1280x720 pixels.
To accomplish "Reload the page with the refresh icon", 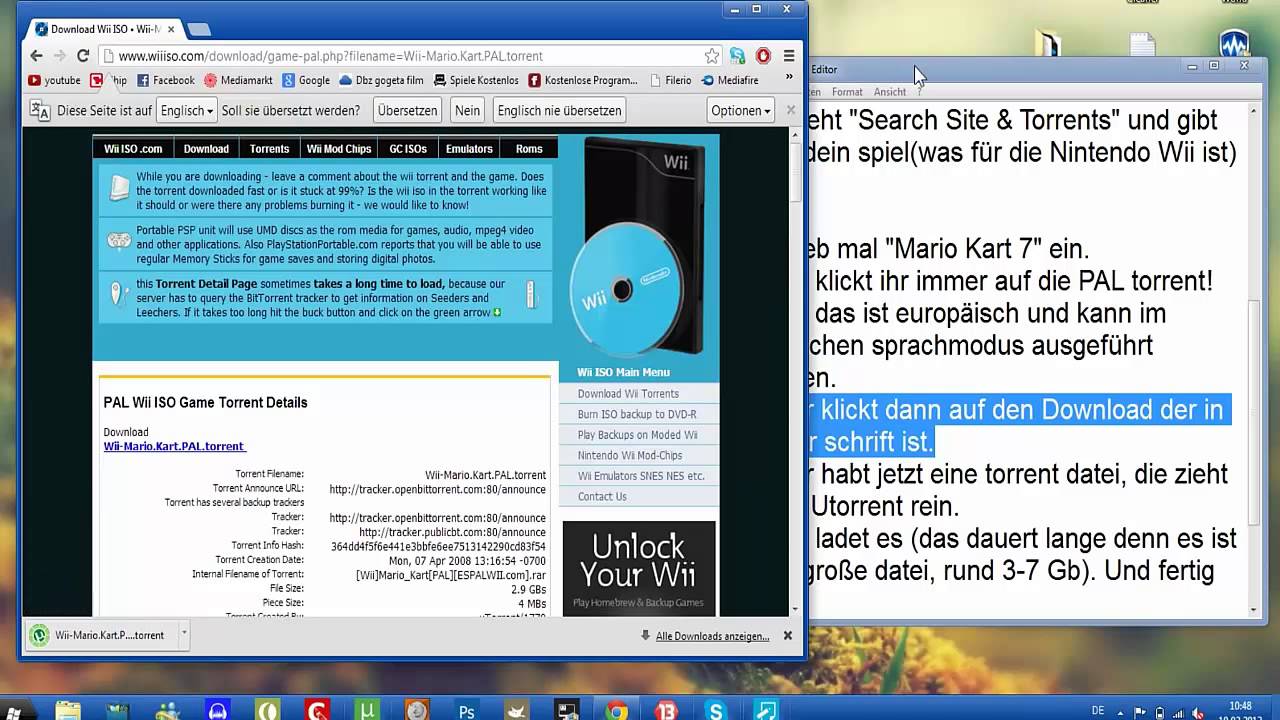I will (x=83, y=56).
